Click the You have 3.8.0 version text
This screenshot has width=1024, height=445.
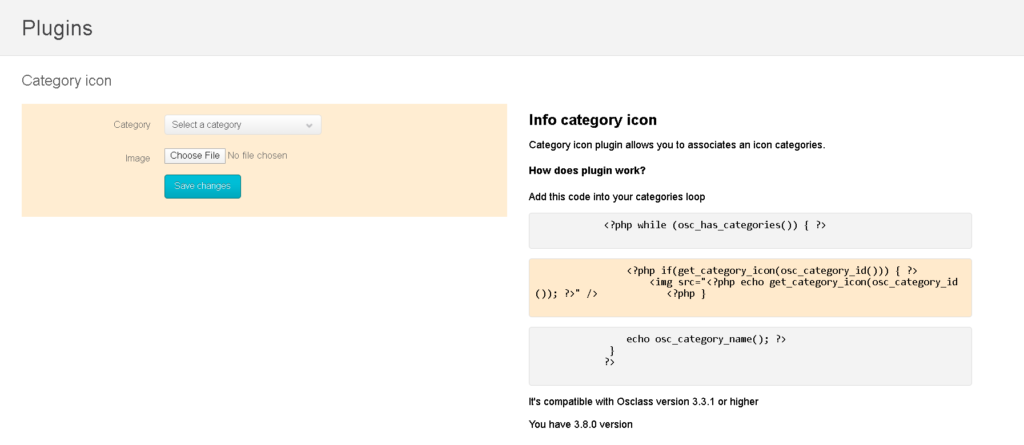click(x=581, y=424)
